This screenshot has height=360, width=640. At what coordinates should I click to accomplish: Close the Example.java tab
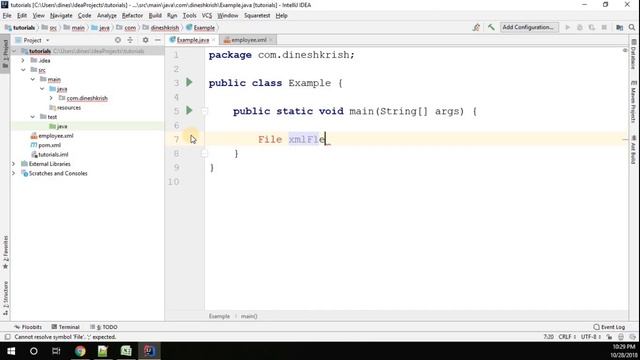click(x=213, y=40)
